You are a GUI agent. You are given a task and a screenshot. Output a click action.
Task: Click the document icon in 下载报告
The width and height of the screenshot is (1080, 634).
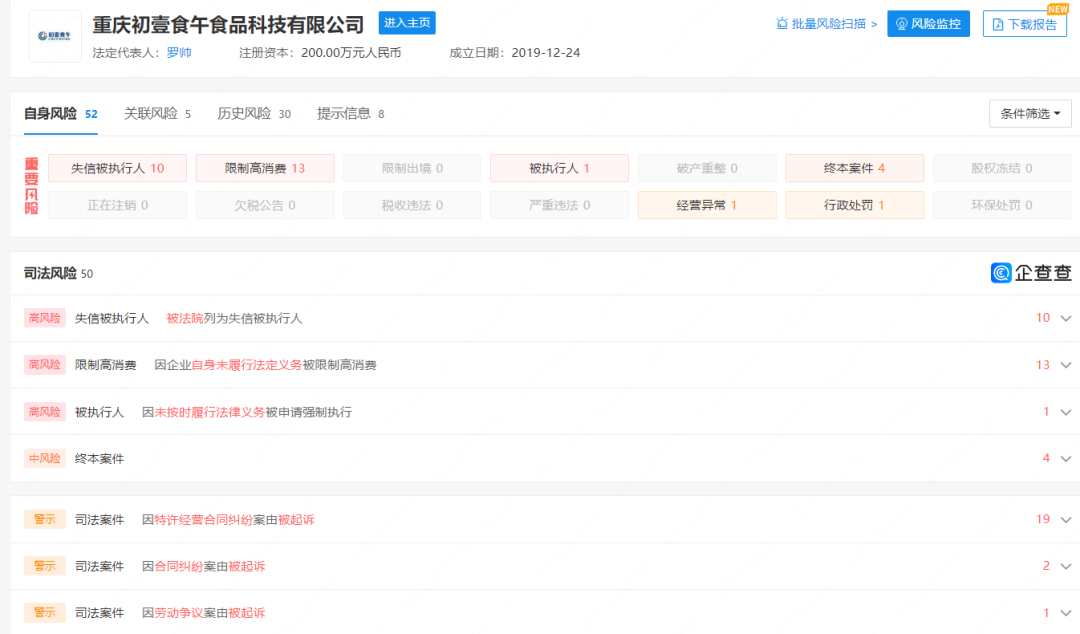(x=1000, y=23)
